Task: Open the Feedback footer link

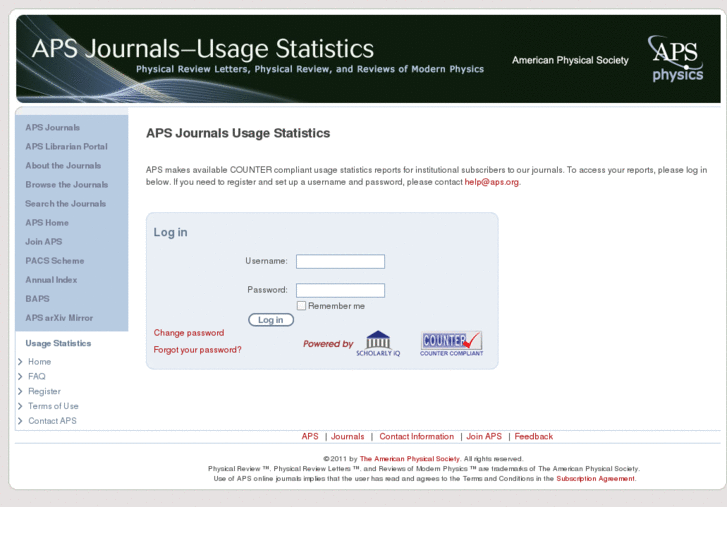Action: coord(534,436)
